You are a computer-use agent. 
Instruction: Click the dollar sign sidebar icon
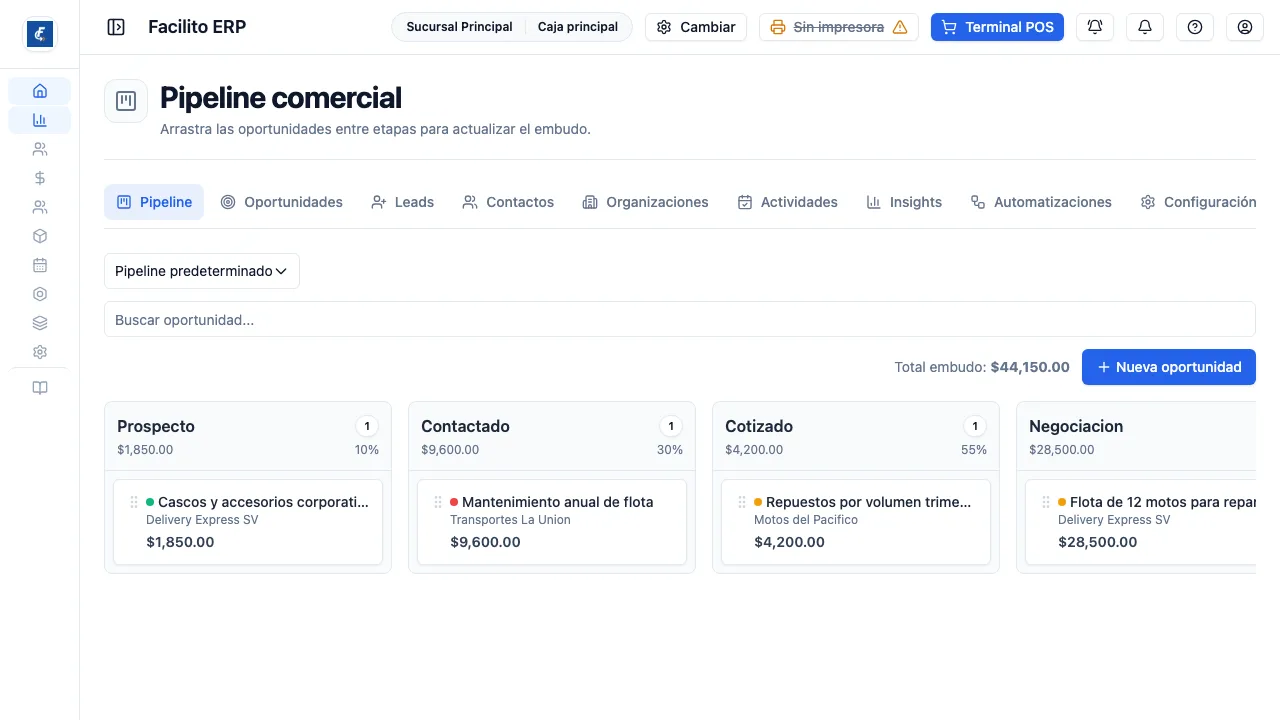point(40,178)
